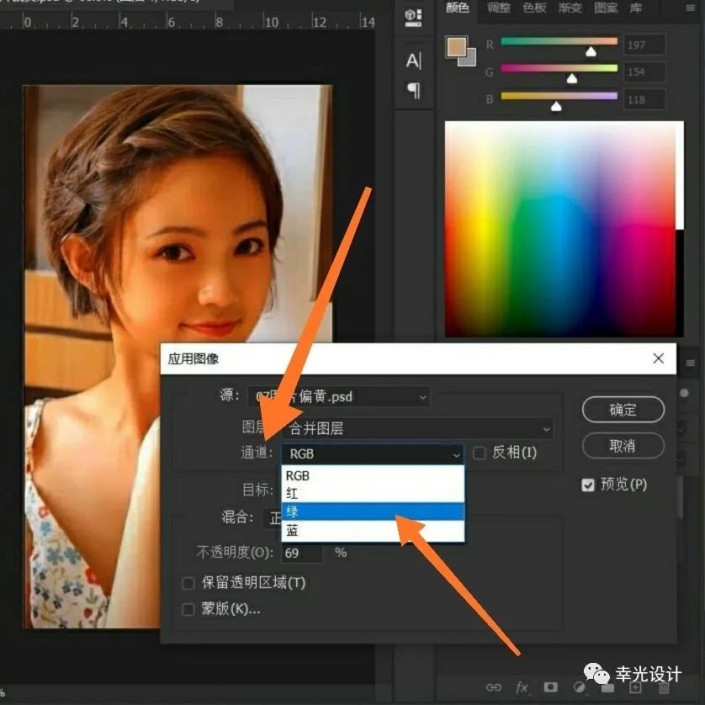Open the panel menu right of the dialog title bar
This screenshot has height=705, width=705.
(x=690, y=363)
